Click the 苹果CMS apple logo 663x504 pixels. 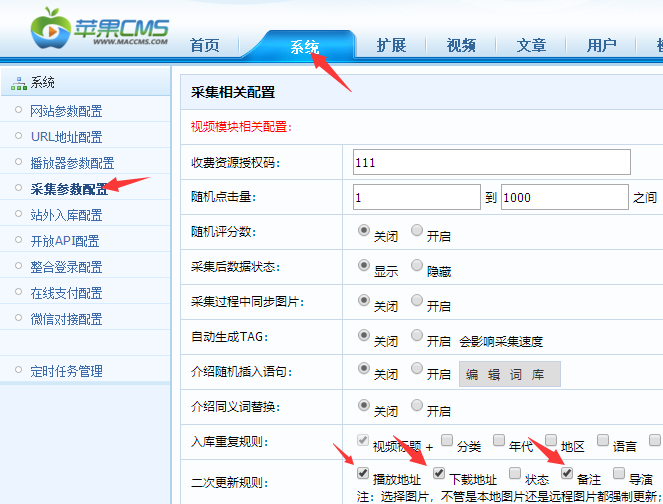pos(49,30)
